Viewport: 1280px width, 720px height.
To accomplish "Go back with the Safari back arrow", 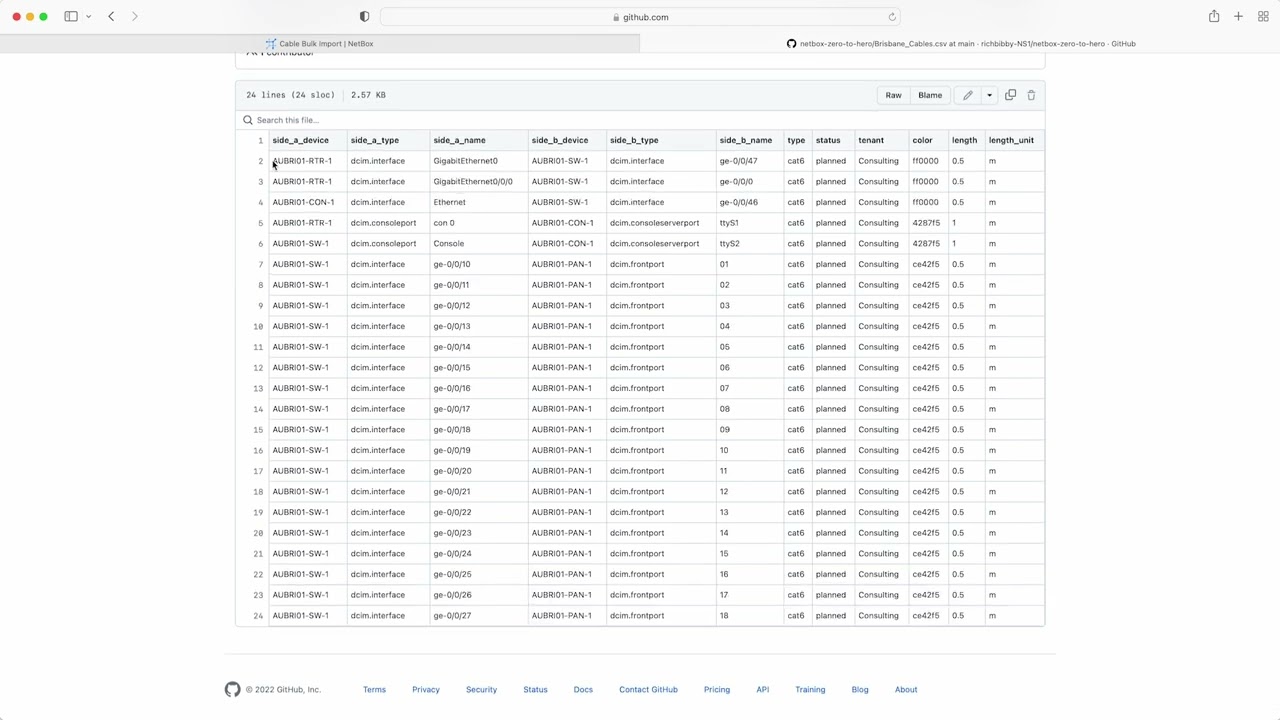I will (111, 17).
